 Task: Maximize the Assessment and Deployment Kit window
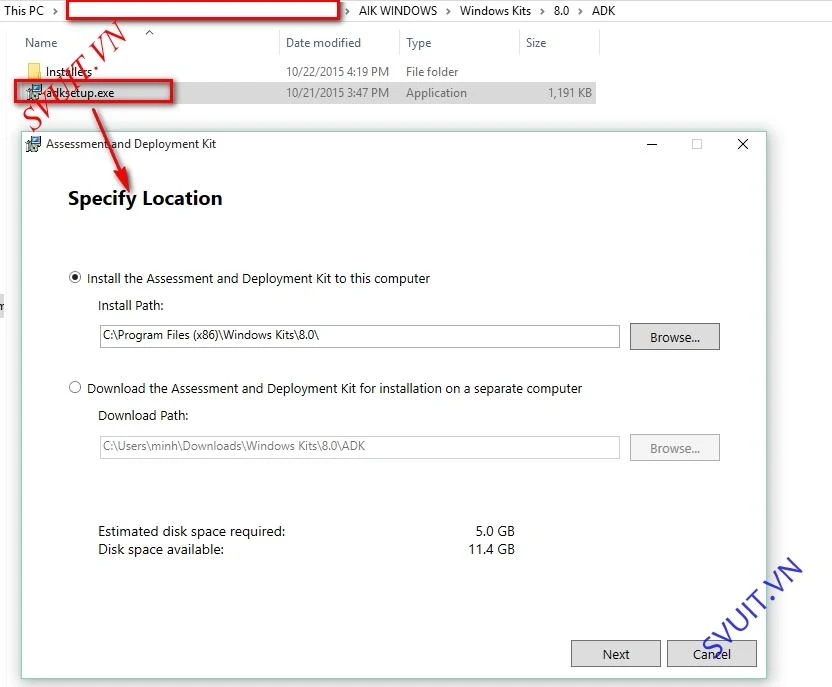point(697,144)
